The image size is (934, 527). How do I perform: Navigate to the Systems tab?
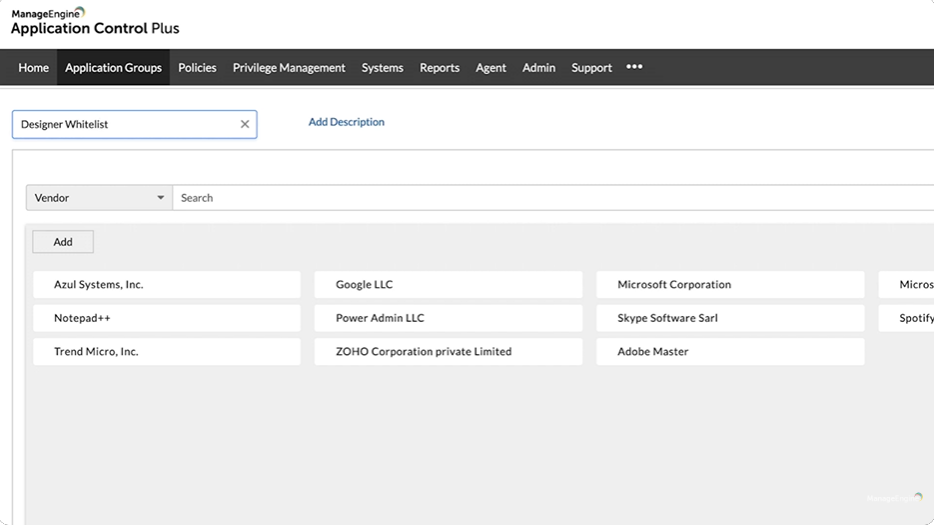(382, 67)
